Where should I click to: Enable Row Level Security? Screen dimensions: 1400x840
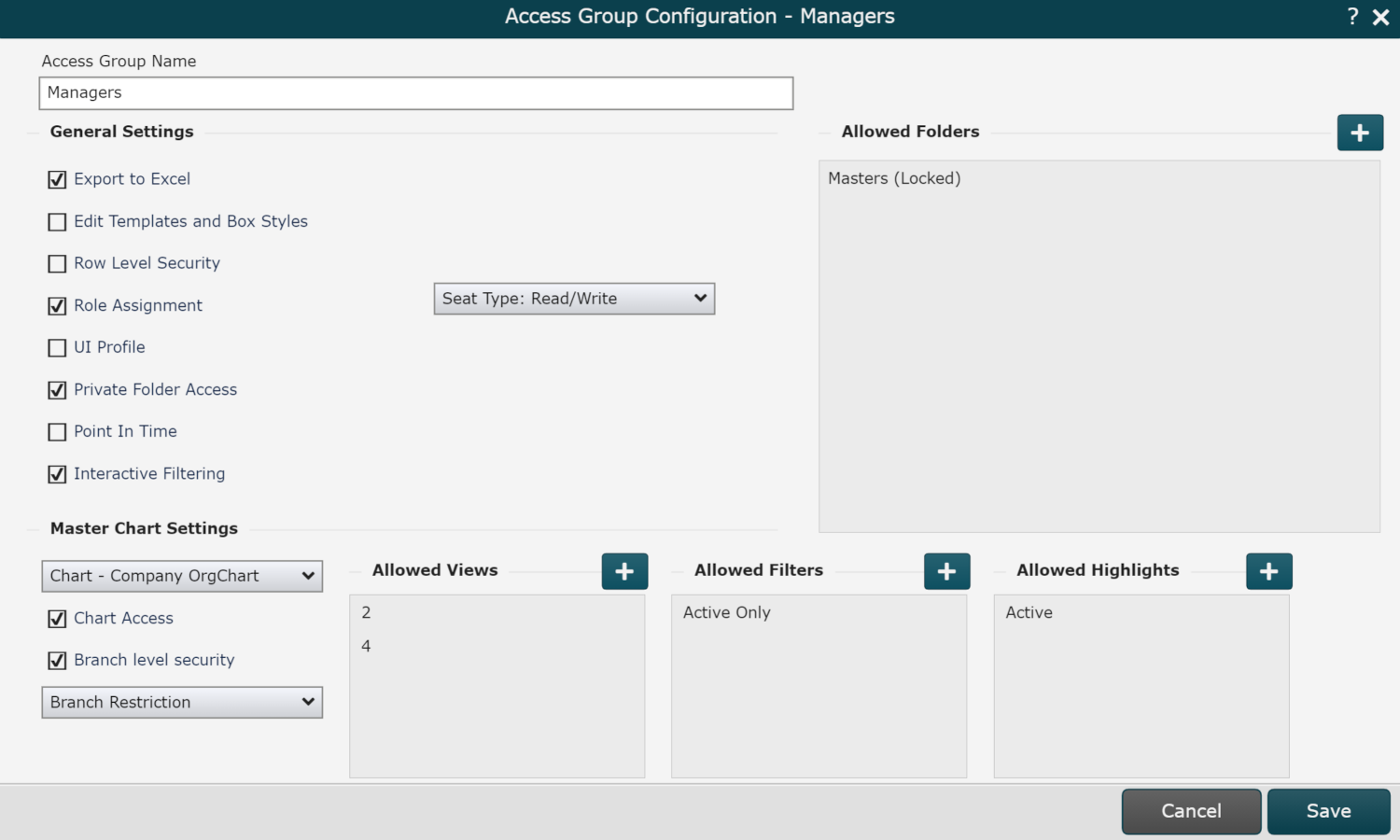point(57,263)
